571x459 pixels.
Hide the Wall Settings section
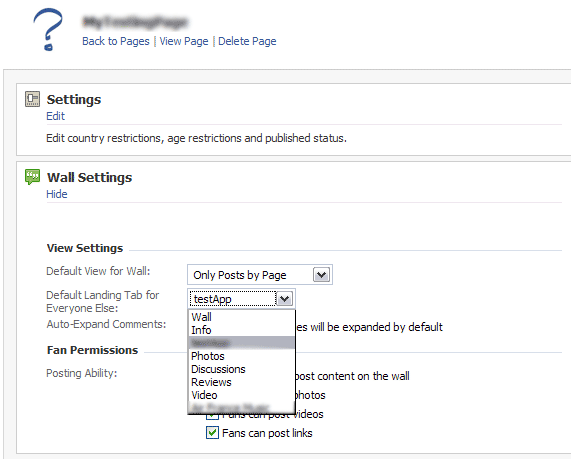[57, 194]
